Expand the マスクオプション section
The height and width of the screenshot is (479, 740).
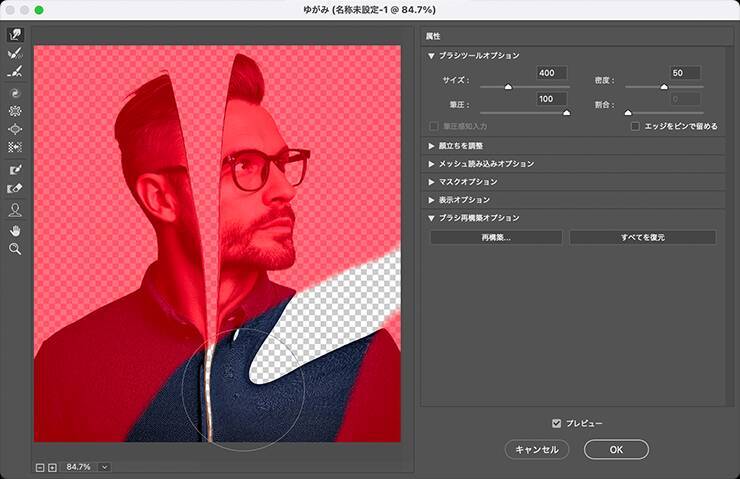[x=431, y=182]
